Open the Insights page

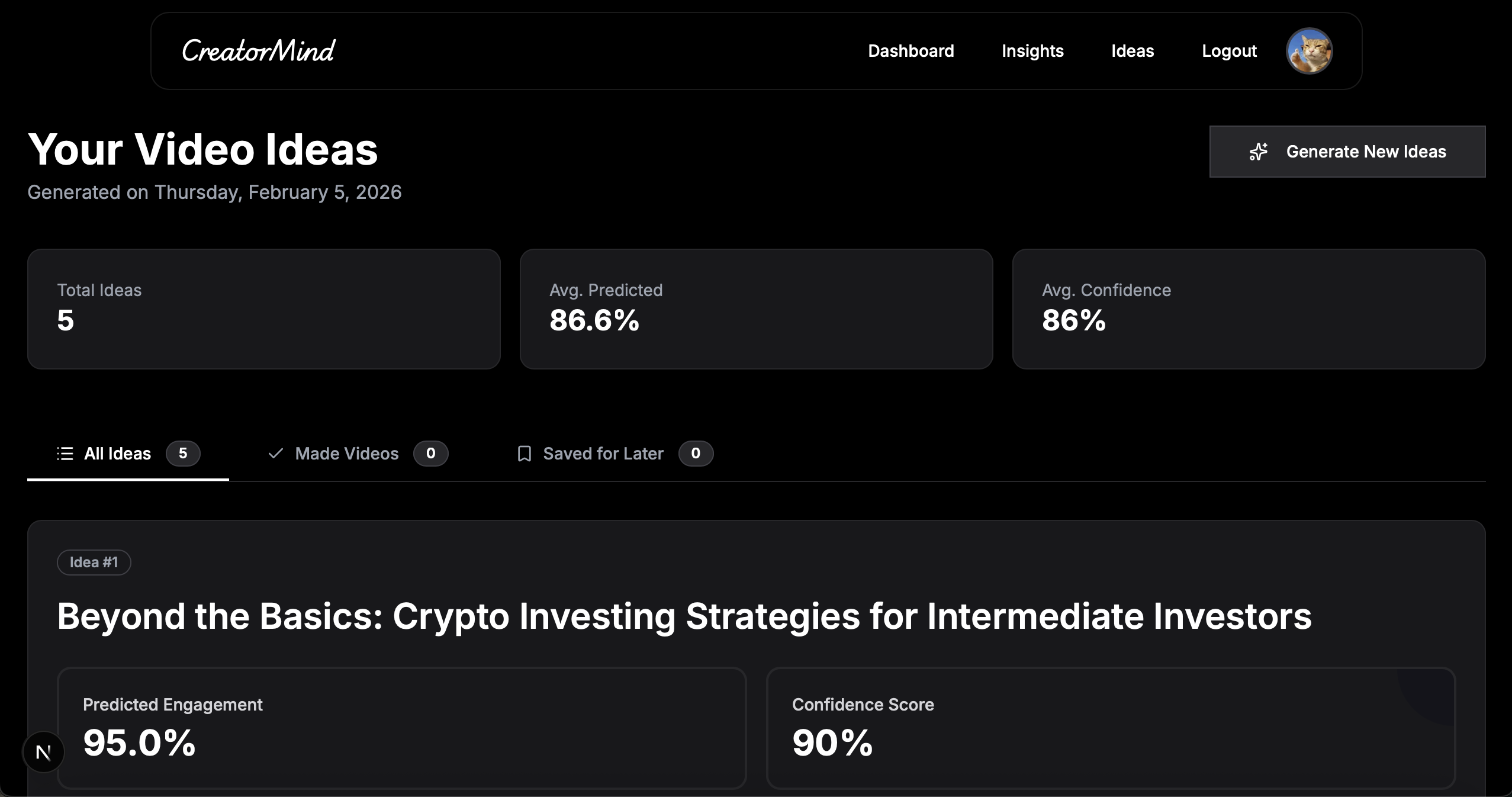pyautogui.click(x=1032, y=51)
